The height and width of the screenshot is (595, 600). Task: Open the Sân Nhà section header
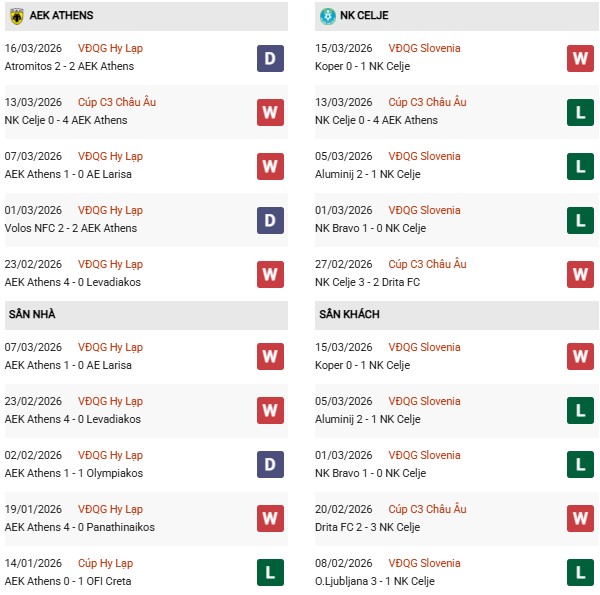(32, 314)
